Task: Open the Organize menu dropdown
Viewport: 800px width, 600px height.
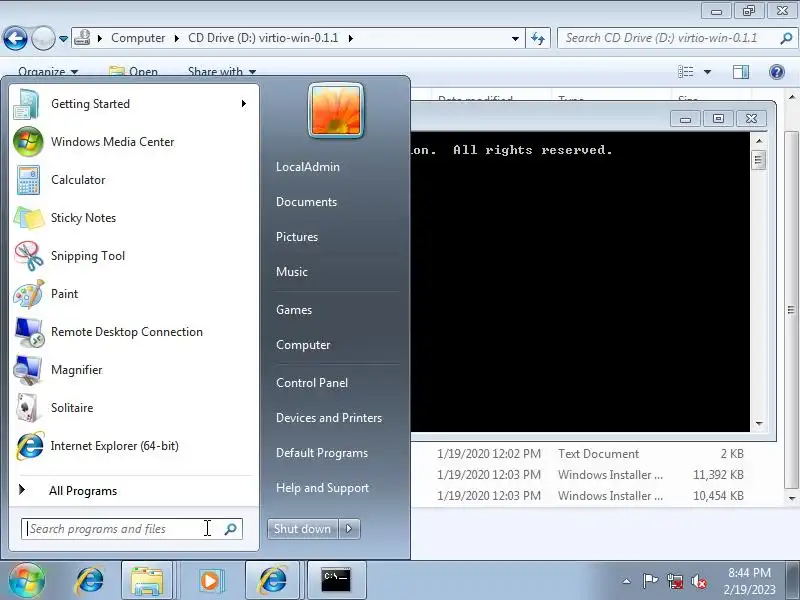Action: pos(48,72)
